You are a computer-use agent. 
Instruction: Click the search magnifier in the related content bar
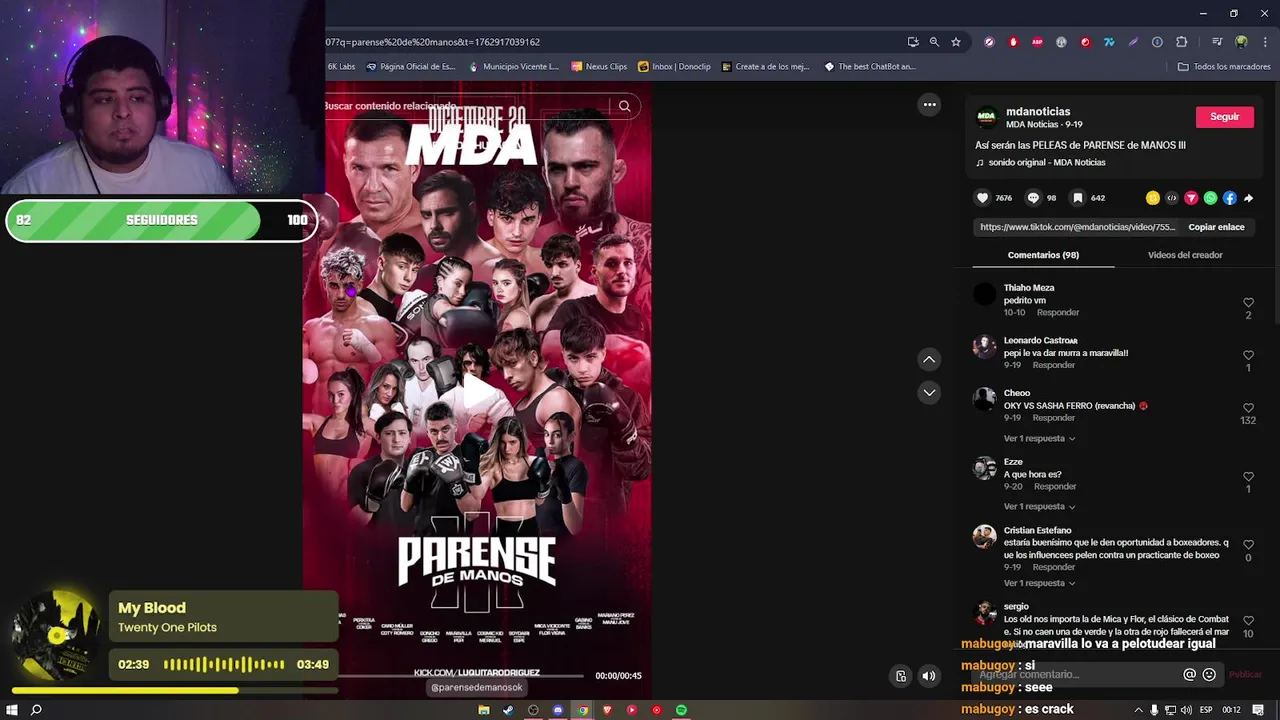(x=624, y=106)
